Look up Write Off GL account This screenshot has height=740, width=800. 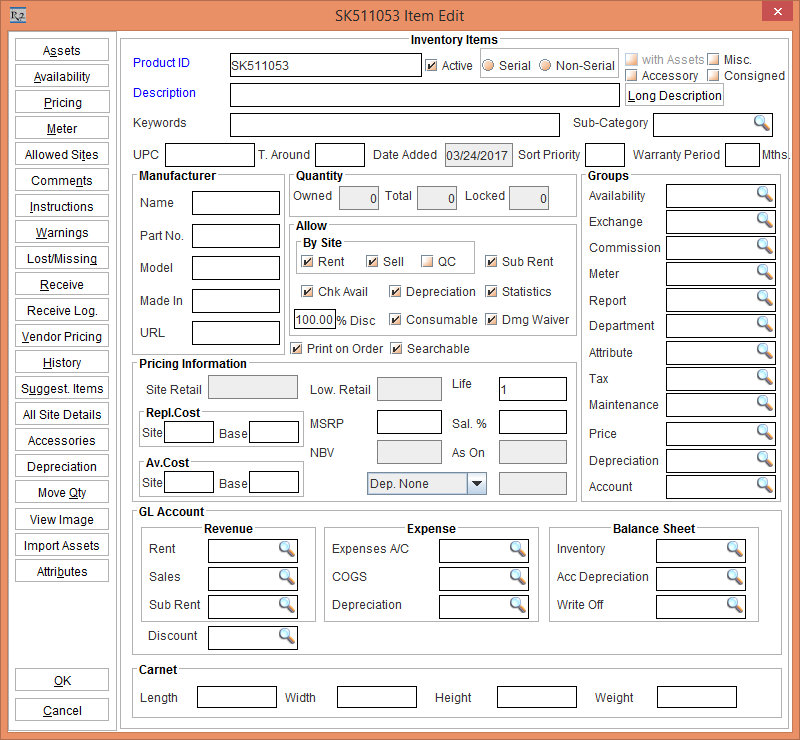tap(735, 605)
